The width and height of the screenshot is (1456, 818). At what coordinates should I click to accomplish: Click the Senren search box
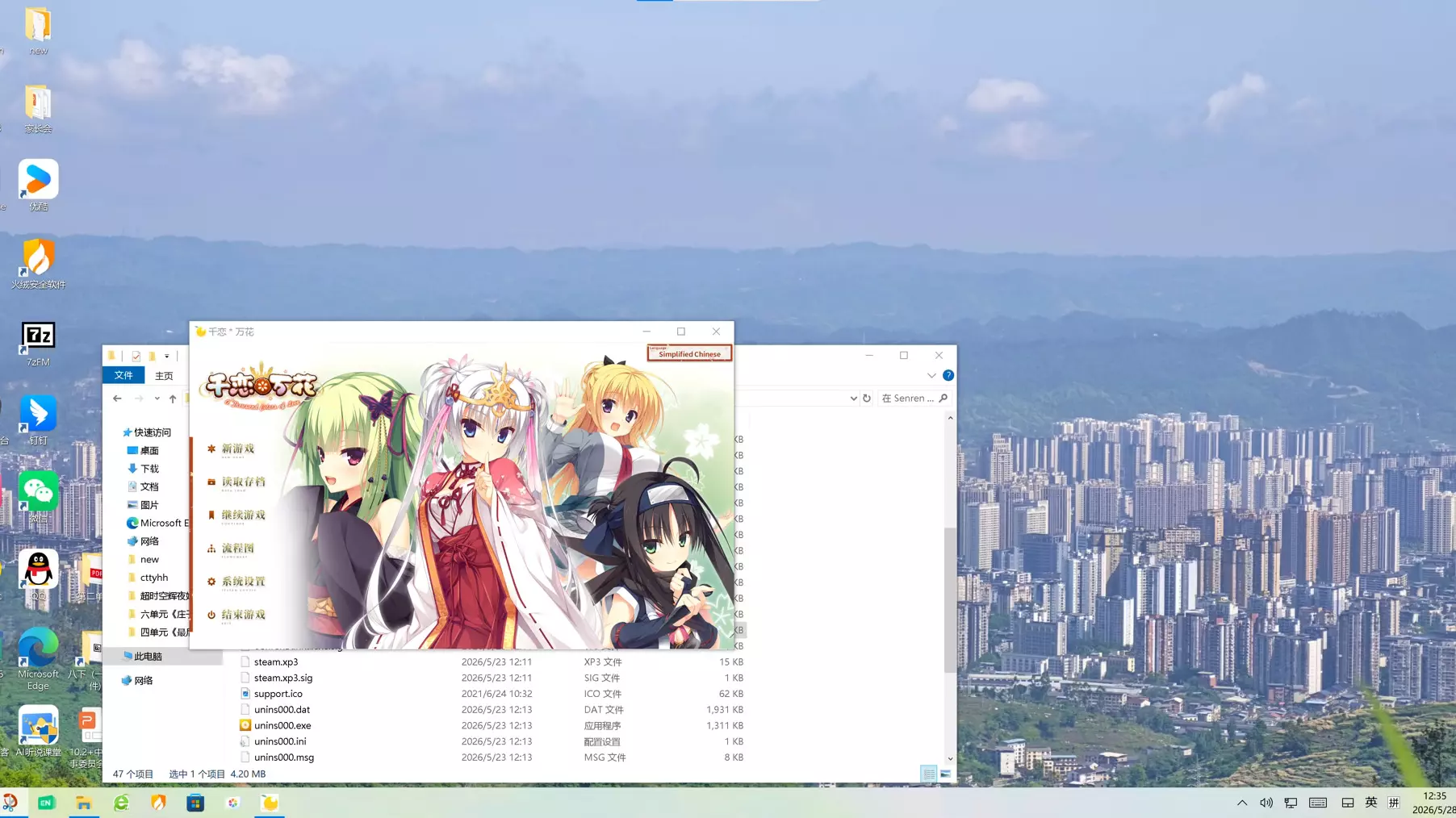click(914, 399)
